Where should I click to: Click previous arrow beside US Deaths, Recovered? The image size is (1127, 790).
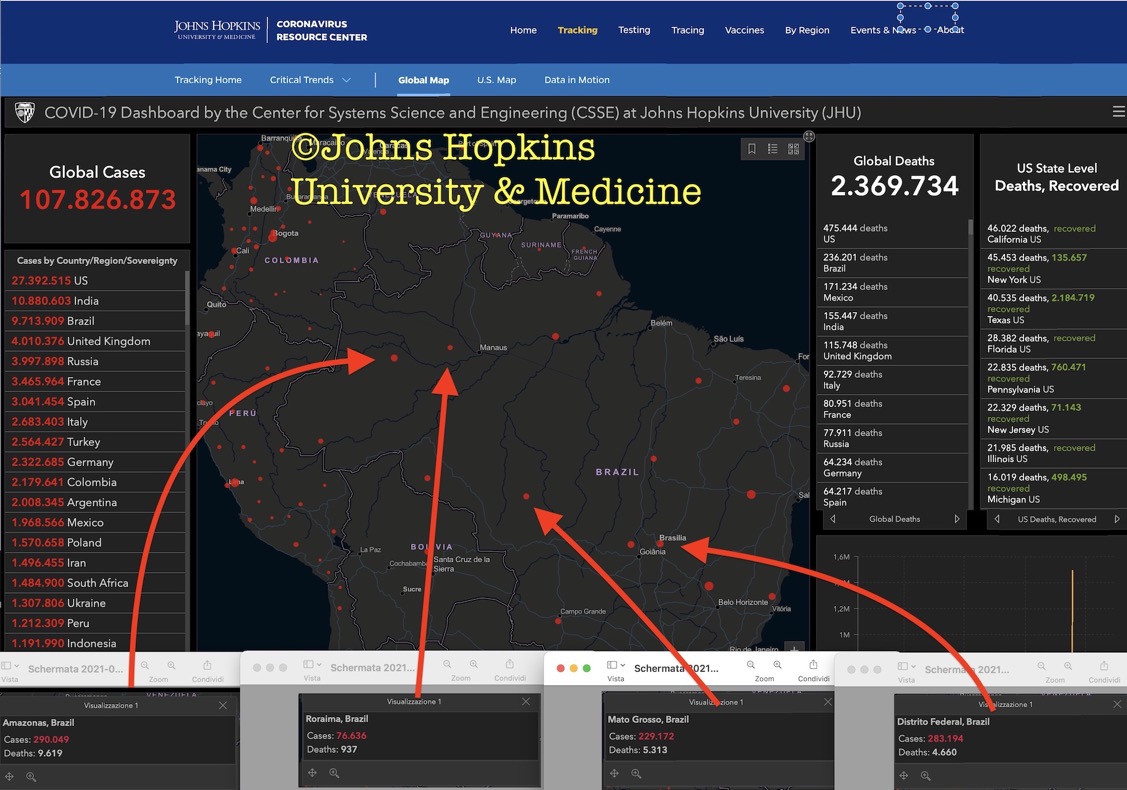point(996,519)
